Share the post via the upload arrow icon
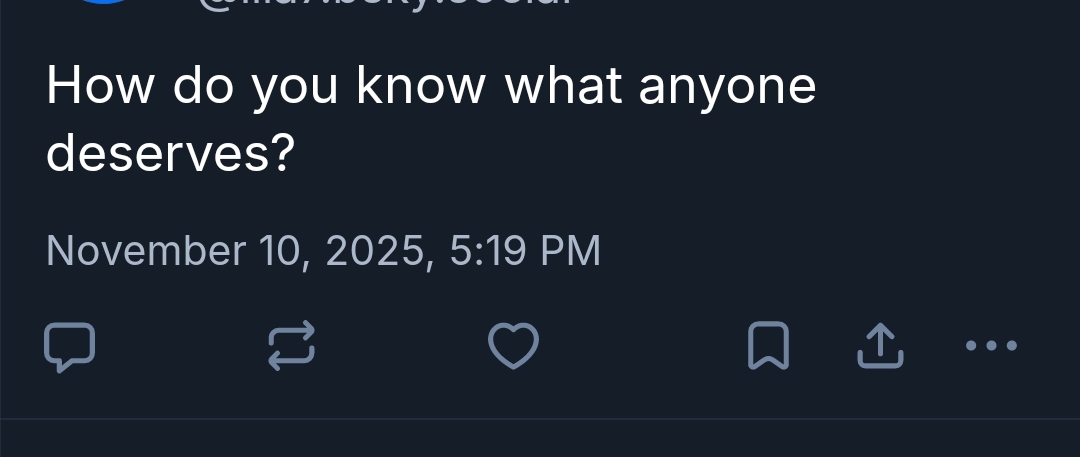The height and width of the screenshot is (457, 1080). pos(881,346)
